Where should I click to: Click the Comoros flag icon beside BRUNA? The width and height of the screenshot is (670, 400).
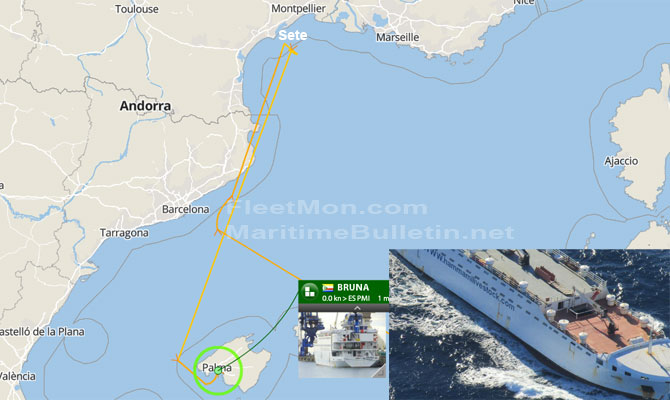[x=328, y=287]
